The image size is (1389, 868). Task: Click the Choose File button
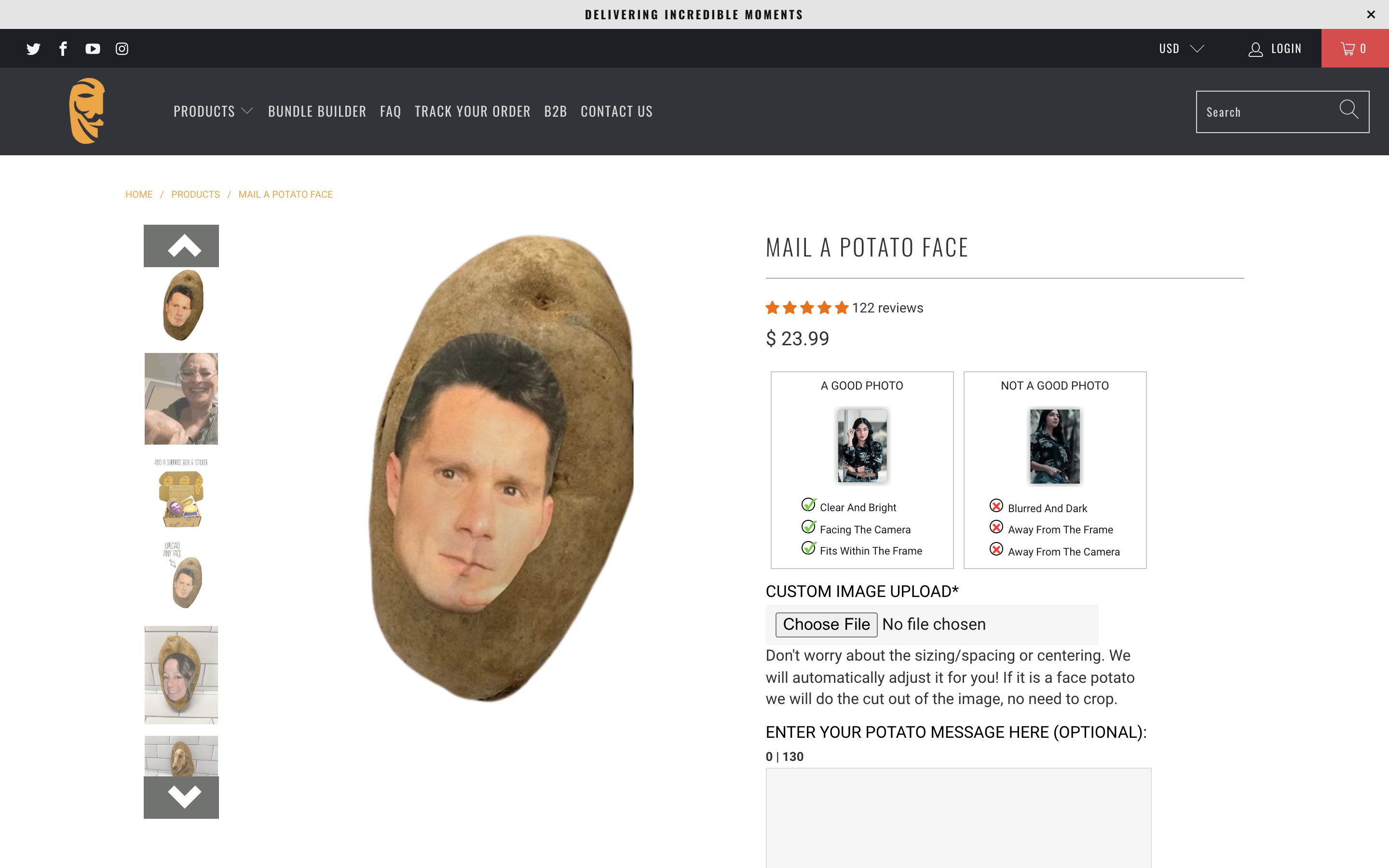click(x=826, y=624)
